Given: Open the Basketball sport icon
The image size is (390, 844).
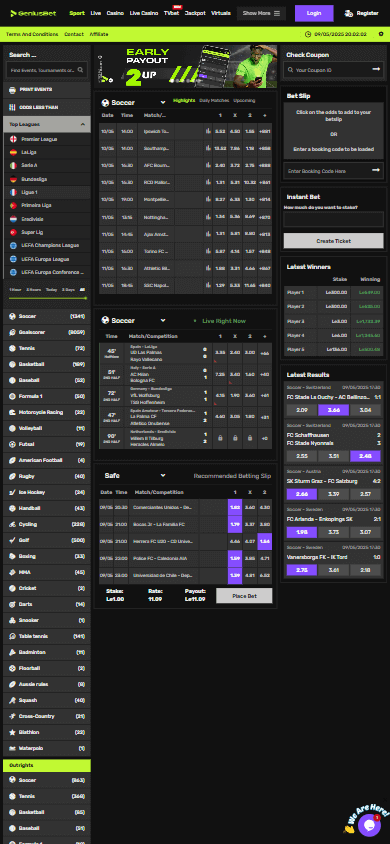Looking at the screenshot, I should tap(12, 364).
